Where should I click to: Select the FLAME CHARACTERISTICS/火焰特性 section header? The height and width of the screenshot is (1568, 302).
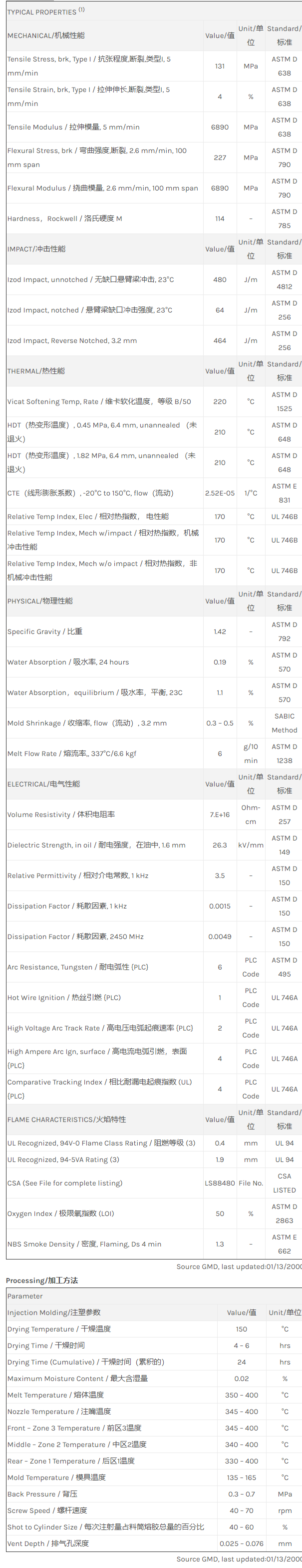pyautogui.click(x=67, y=1119)
